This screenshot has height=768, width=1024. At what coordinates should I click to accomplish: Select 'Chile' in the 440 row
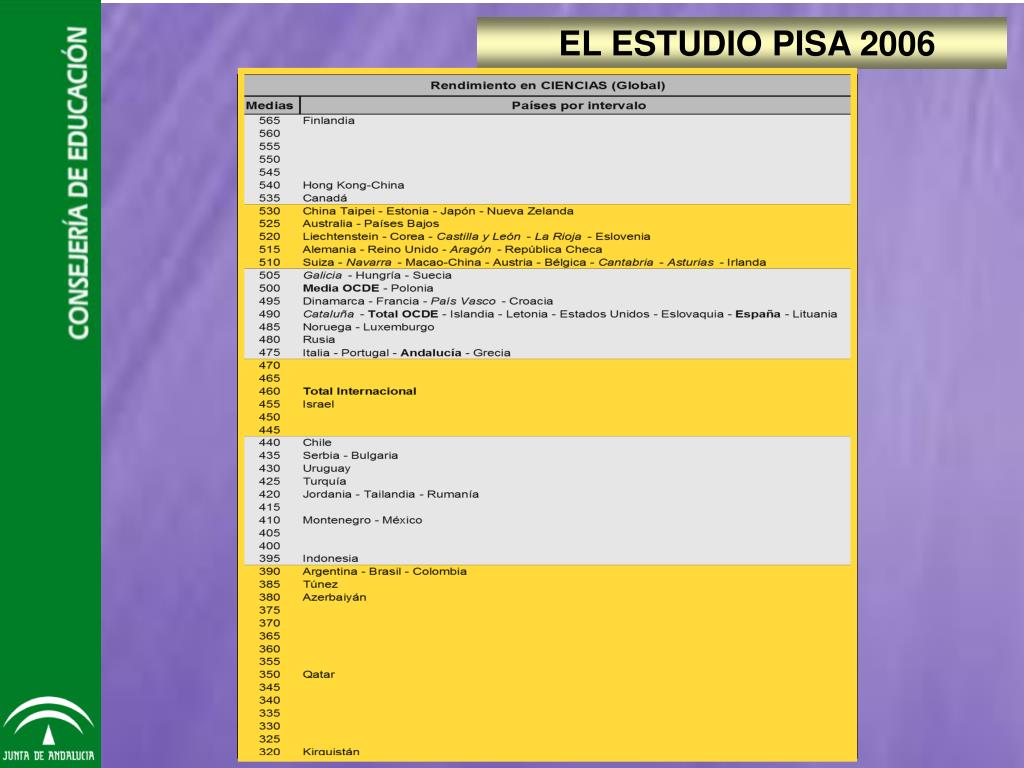point(317,443)
